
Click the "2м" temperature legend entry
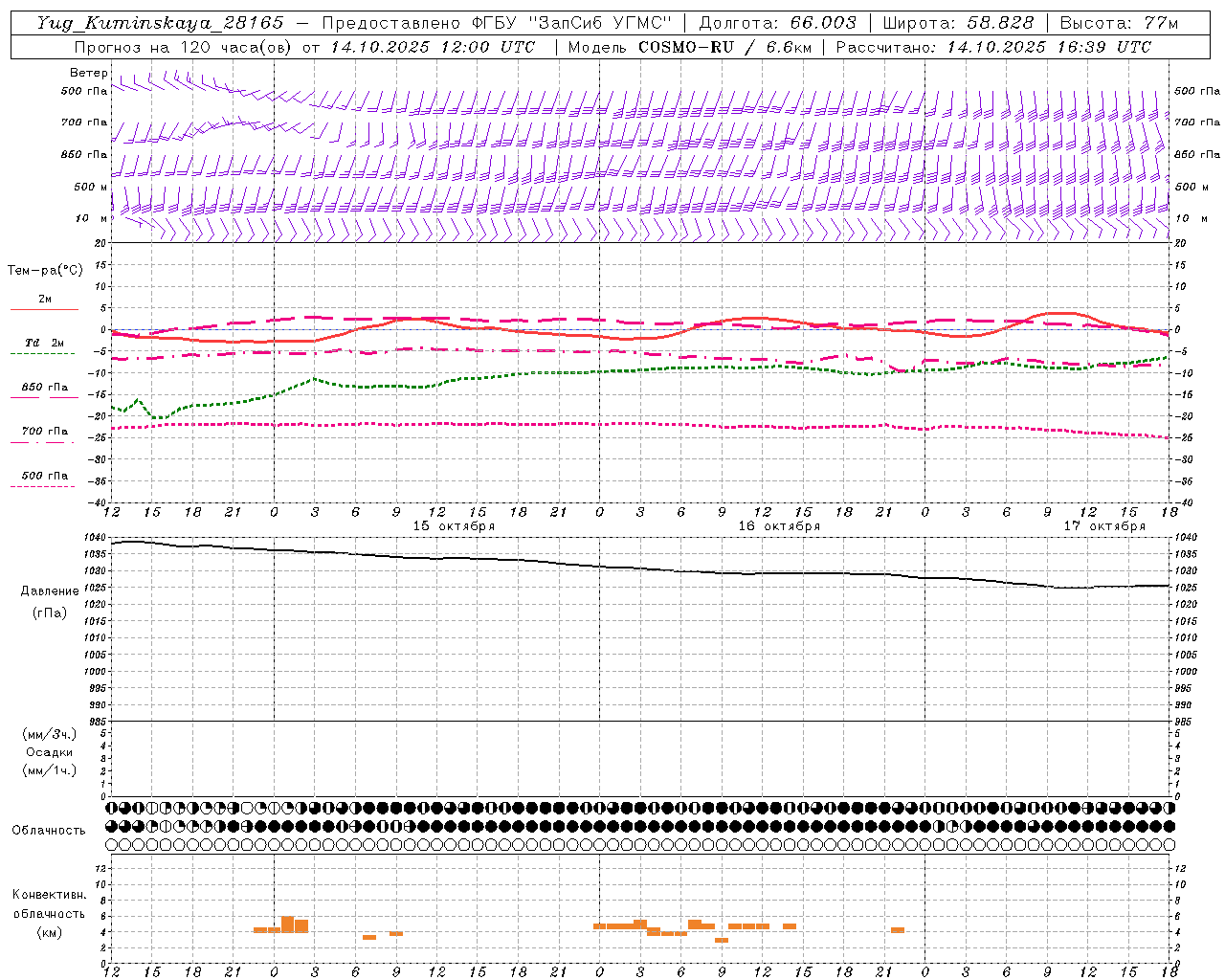coord(45,299)
